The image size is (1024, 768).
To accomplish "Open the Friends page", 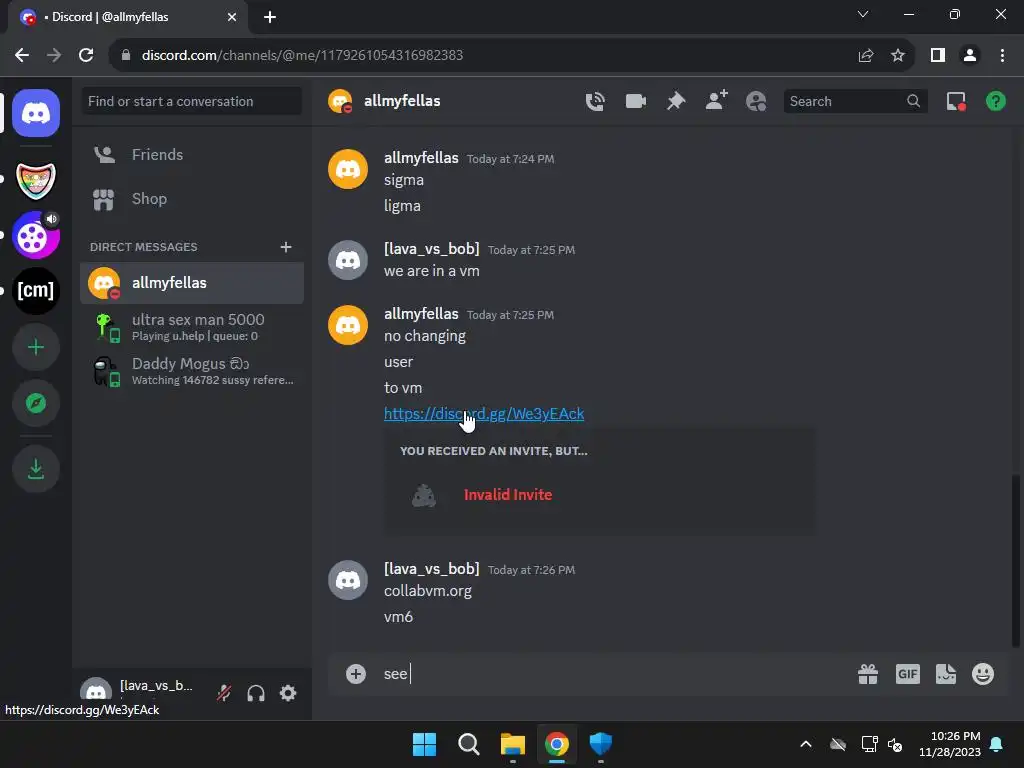I will click(x=192, y=155).
